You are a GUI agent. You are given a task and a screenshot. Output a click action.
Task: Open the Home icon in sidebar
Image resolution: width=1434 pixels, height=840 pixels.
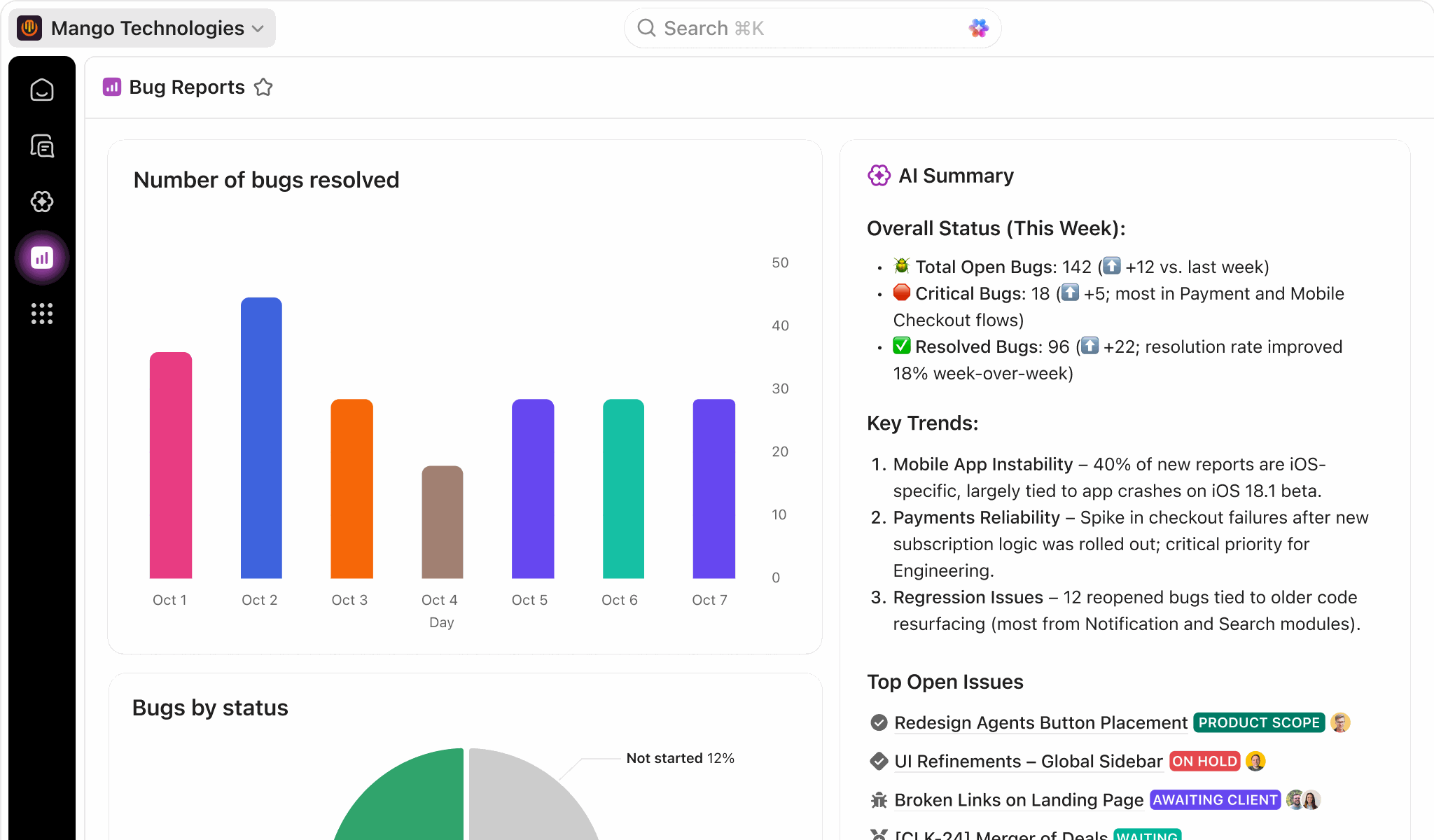point(42,90)
